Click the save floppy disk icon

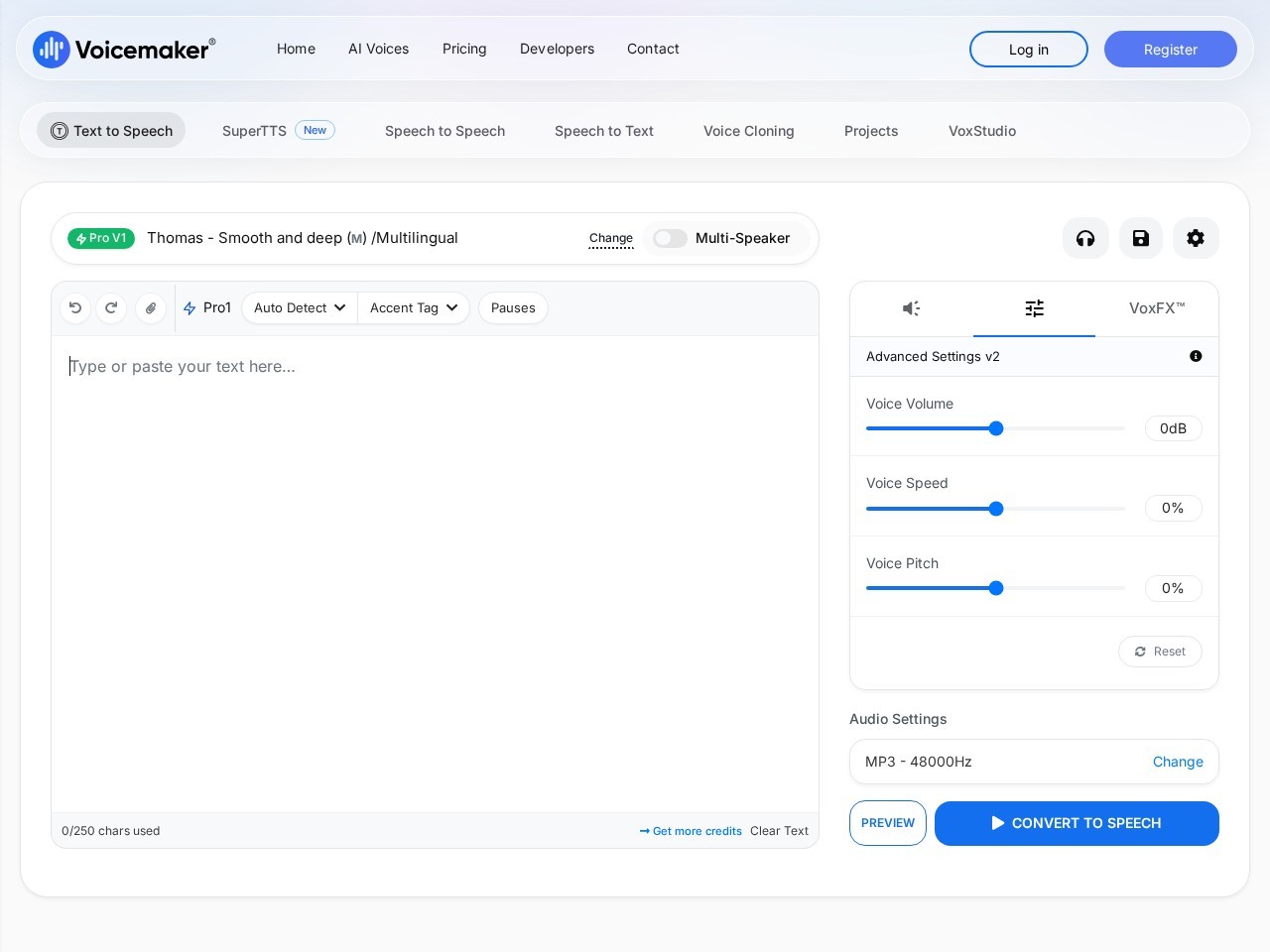coord(1141,238)
